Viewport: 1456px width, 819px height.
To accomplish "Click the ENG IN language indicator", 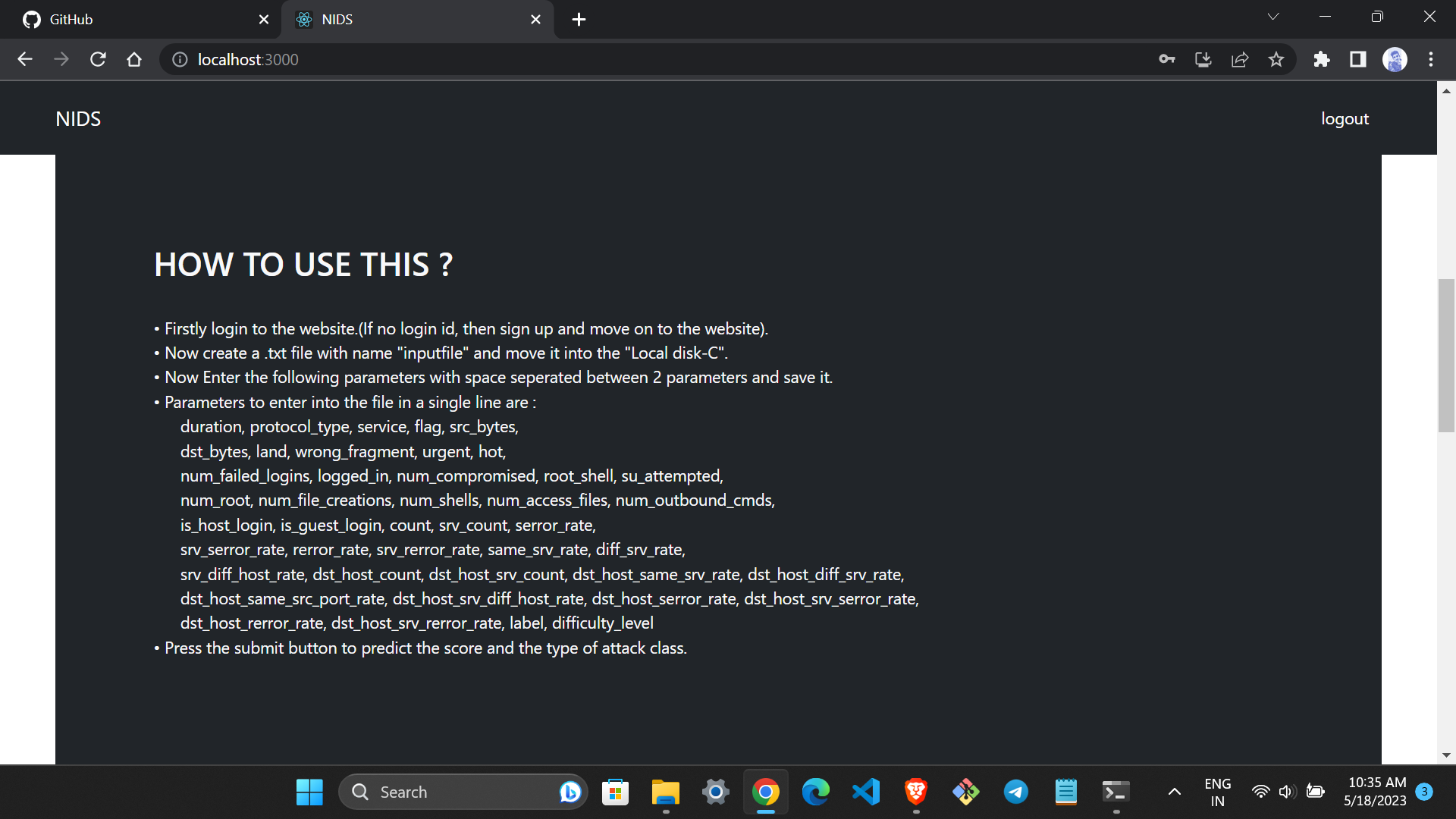I will (x=1218, y=791).
